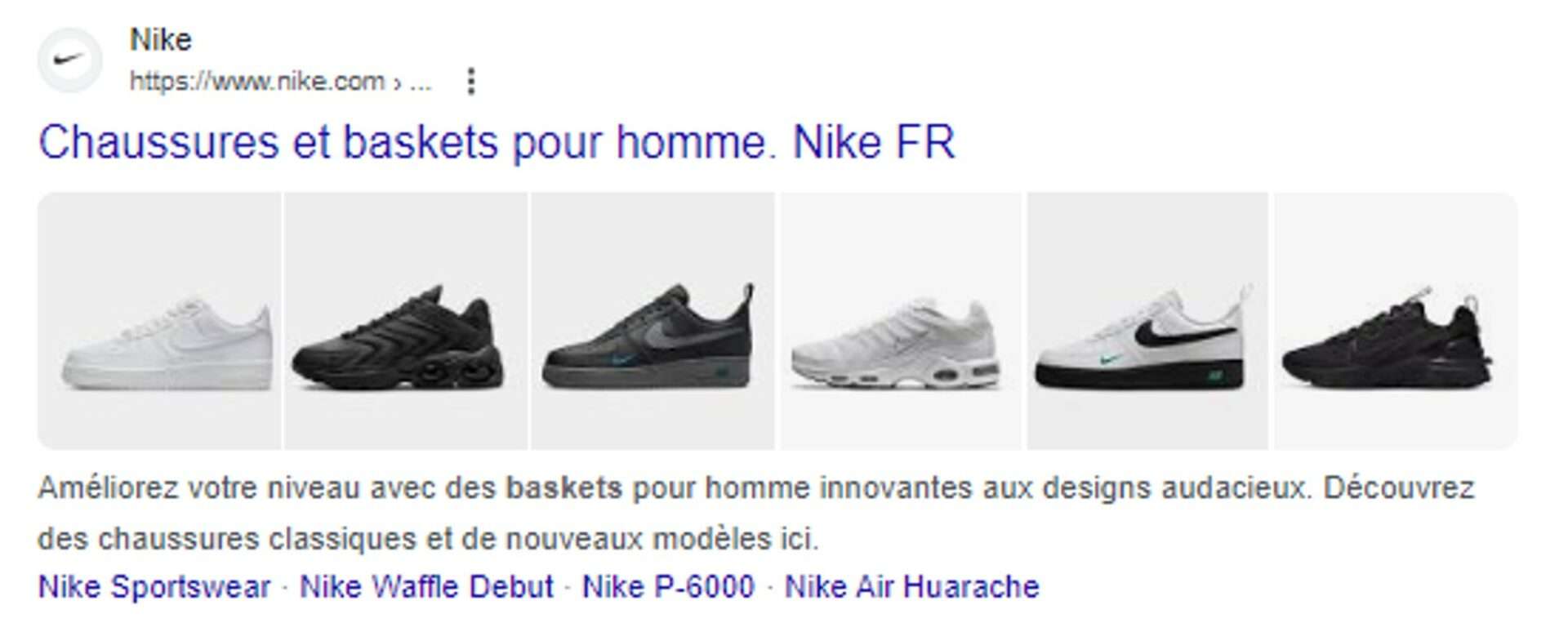Click the Nike swoosh favicon

pyautogui.click(x=70, y=60)
